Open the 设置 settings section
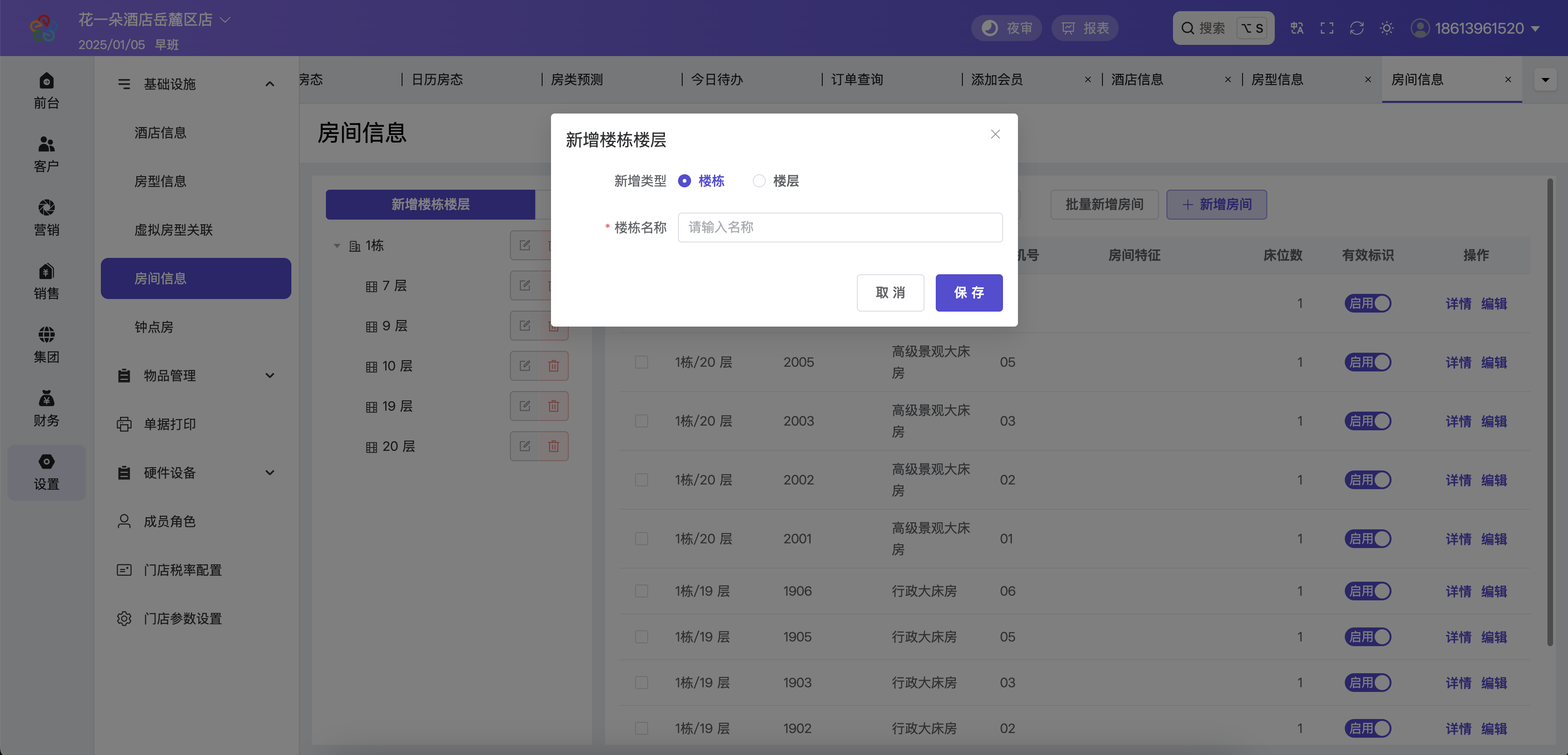1568x755 pixels. pos(46,472)
